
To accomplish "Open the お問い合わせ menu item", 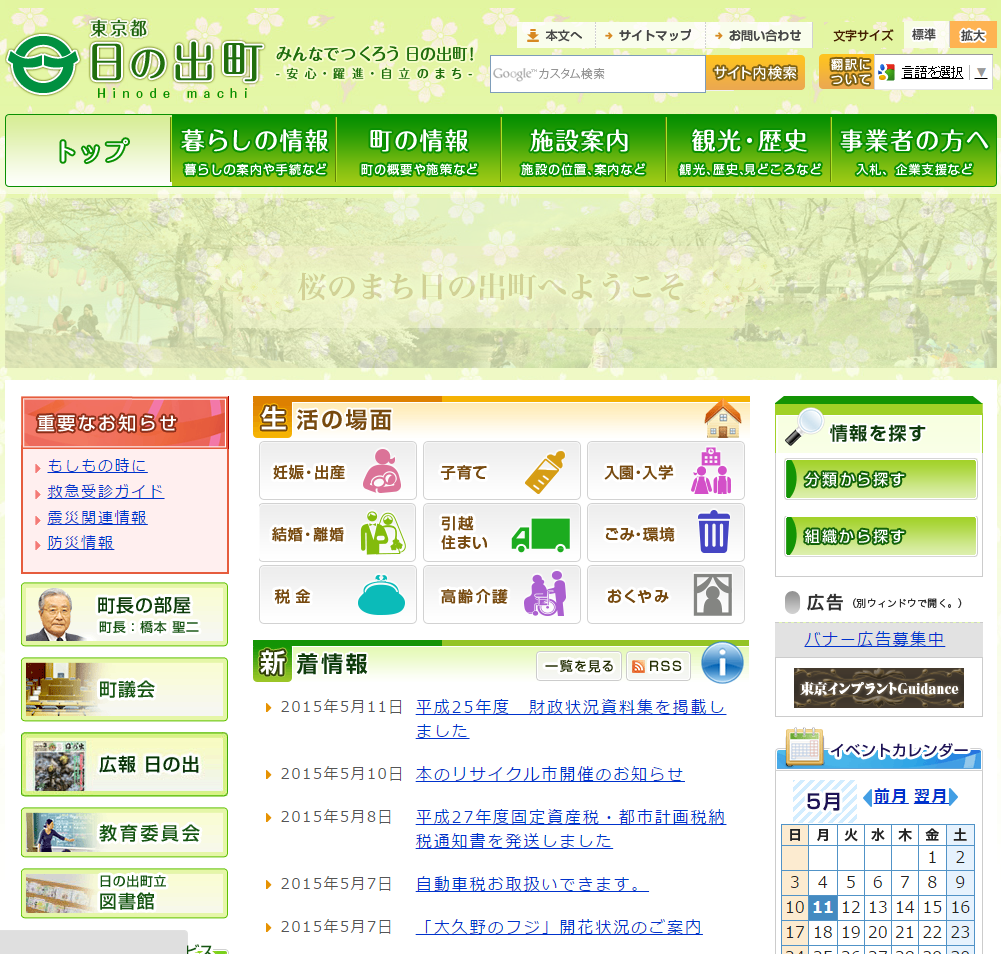I will click(x=761, y=34).
